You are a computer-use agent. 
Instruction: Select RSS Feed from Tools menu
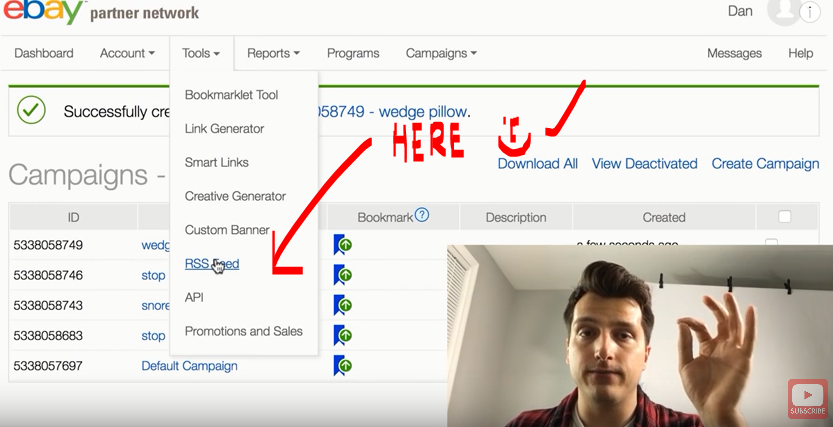tap(212, 264)
